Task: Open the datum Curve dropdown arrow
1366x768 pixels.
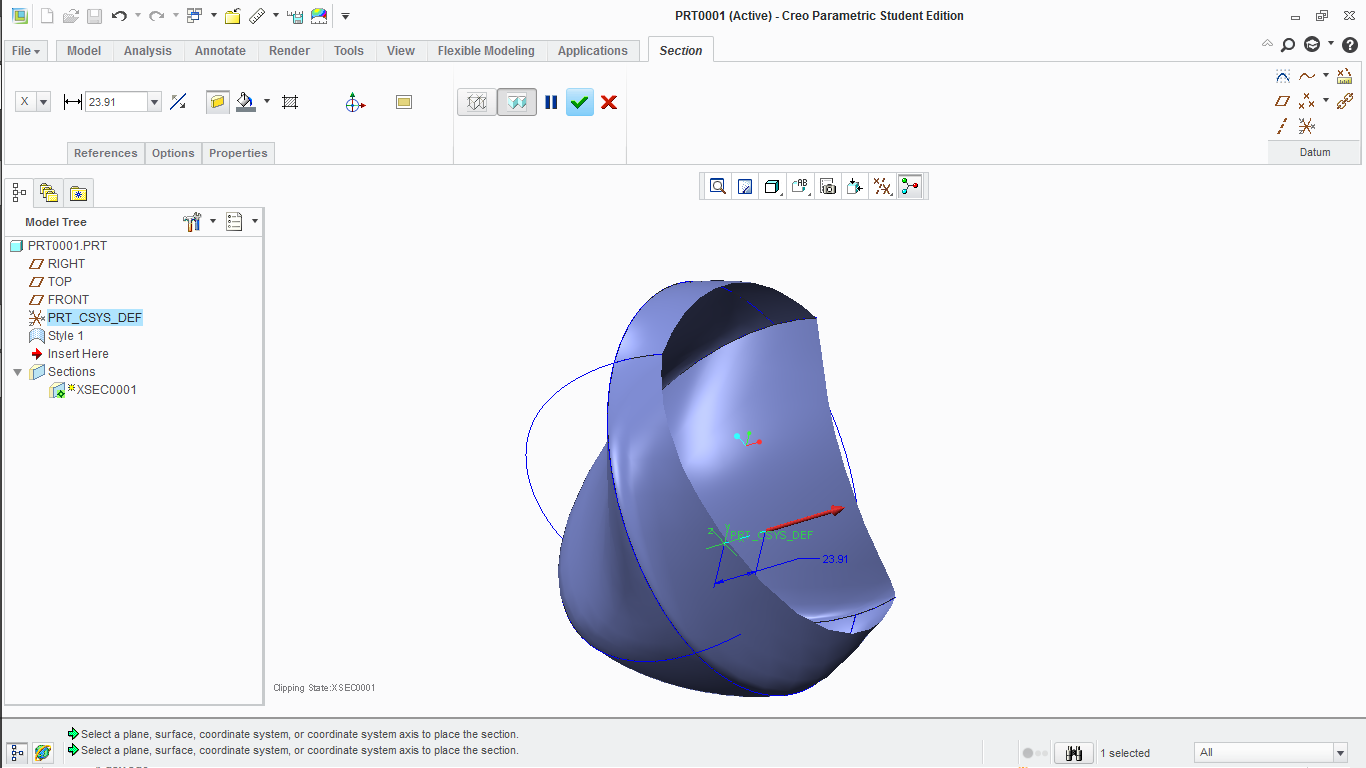Action: click(1326, 75)
